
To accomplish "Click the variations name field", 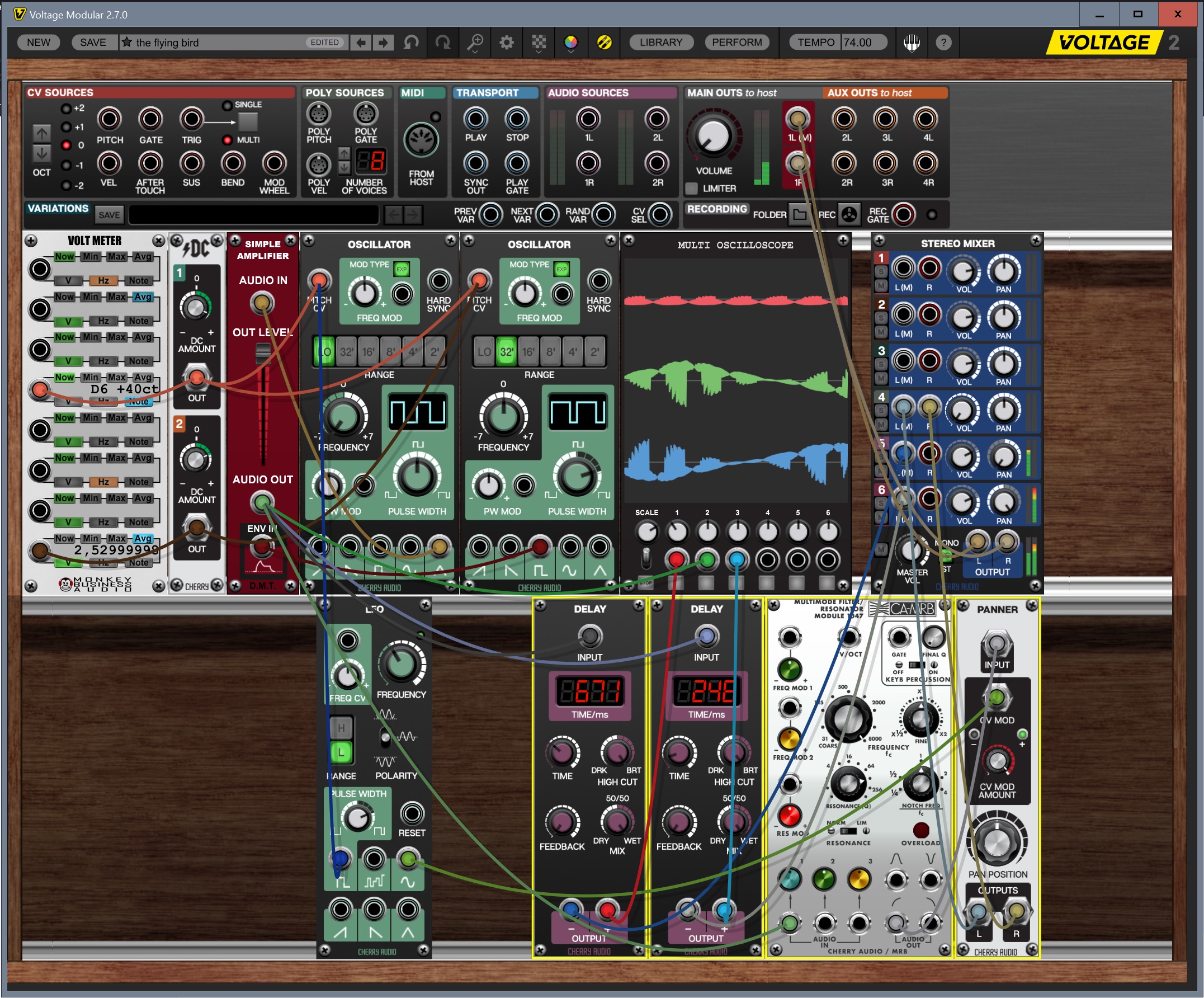I will [253, 215].
